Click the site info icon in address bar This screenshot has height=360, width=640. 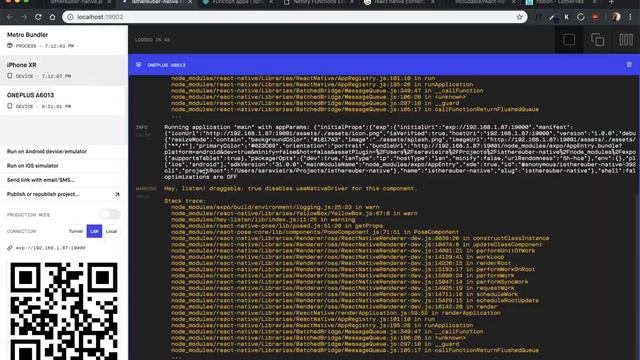[x=70, y=17]
